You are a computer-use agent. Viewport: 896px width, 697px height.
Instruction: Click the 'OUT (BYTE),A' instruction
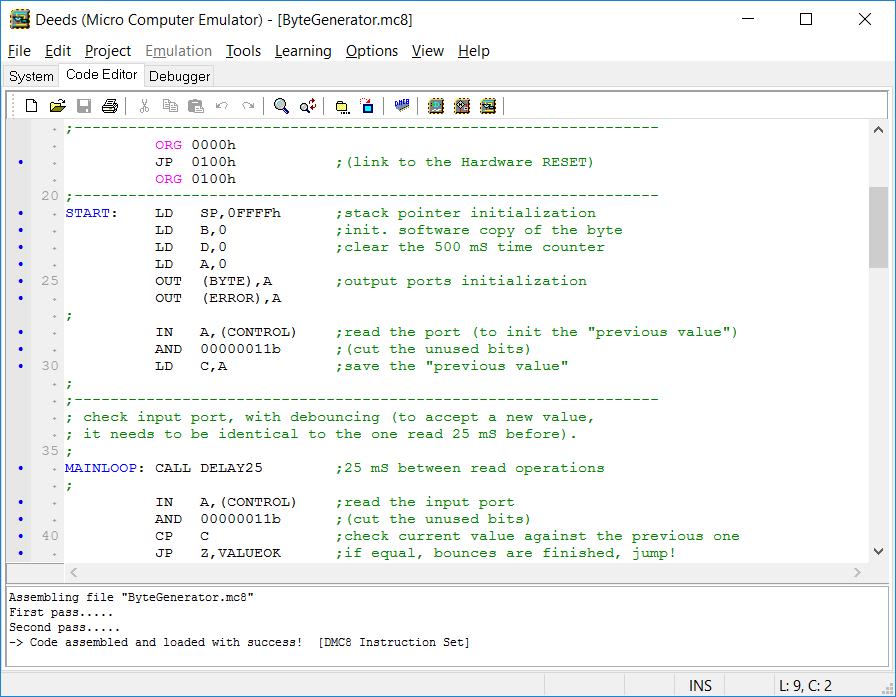pyautogui.click(x=214, y=281)
